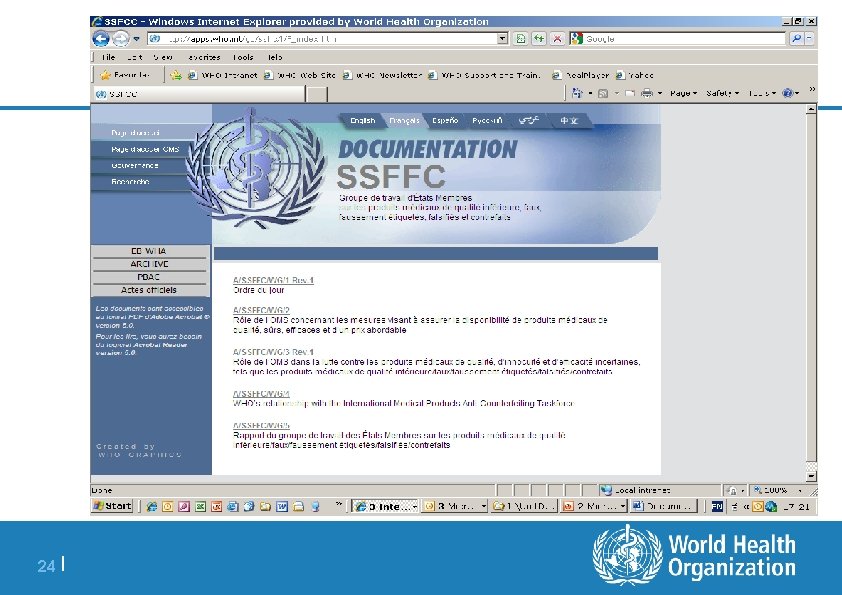Open the Yahoo favorites link
Image resolution: width=842 pixels, height=595 pixels.
tap(635, 75)
